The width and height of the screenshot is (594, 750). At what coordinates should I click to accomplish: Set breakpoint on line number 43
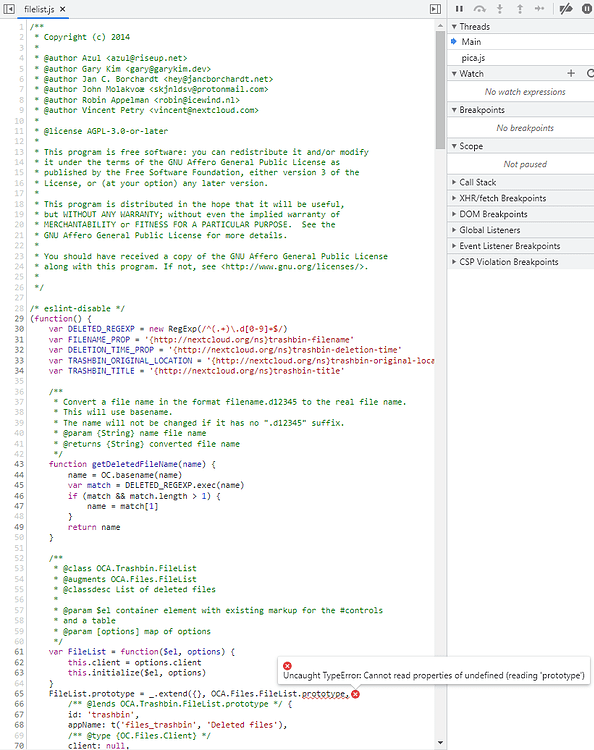(19, 464)
